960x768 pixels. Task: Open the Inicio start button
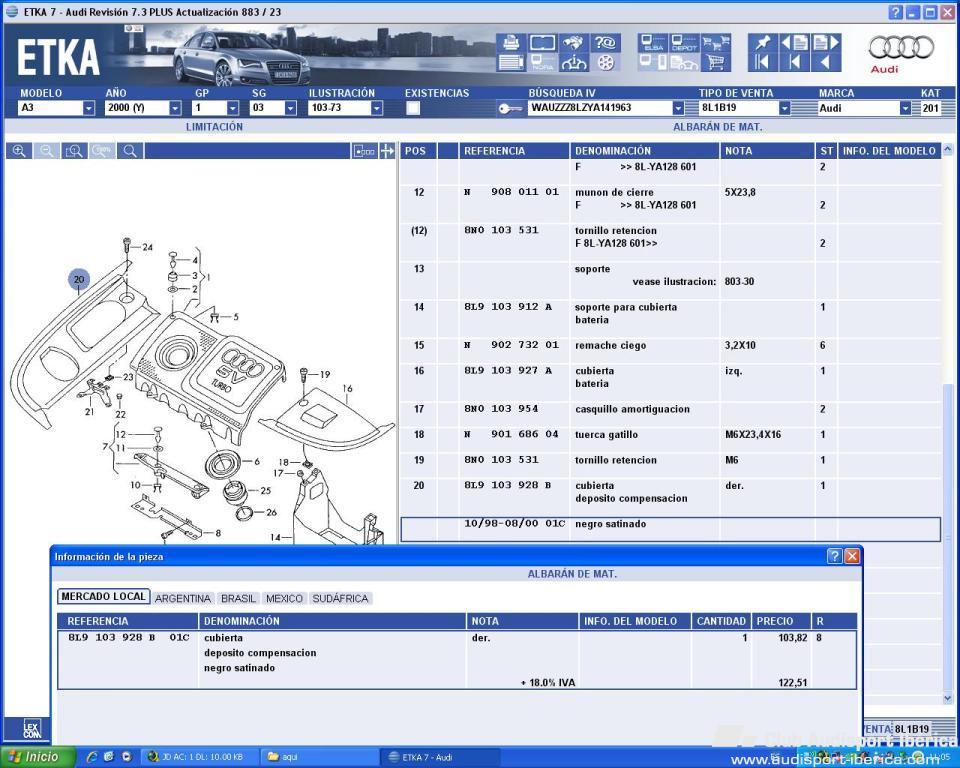point(38,757)
